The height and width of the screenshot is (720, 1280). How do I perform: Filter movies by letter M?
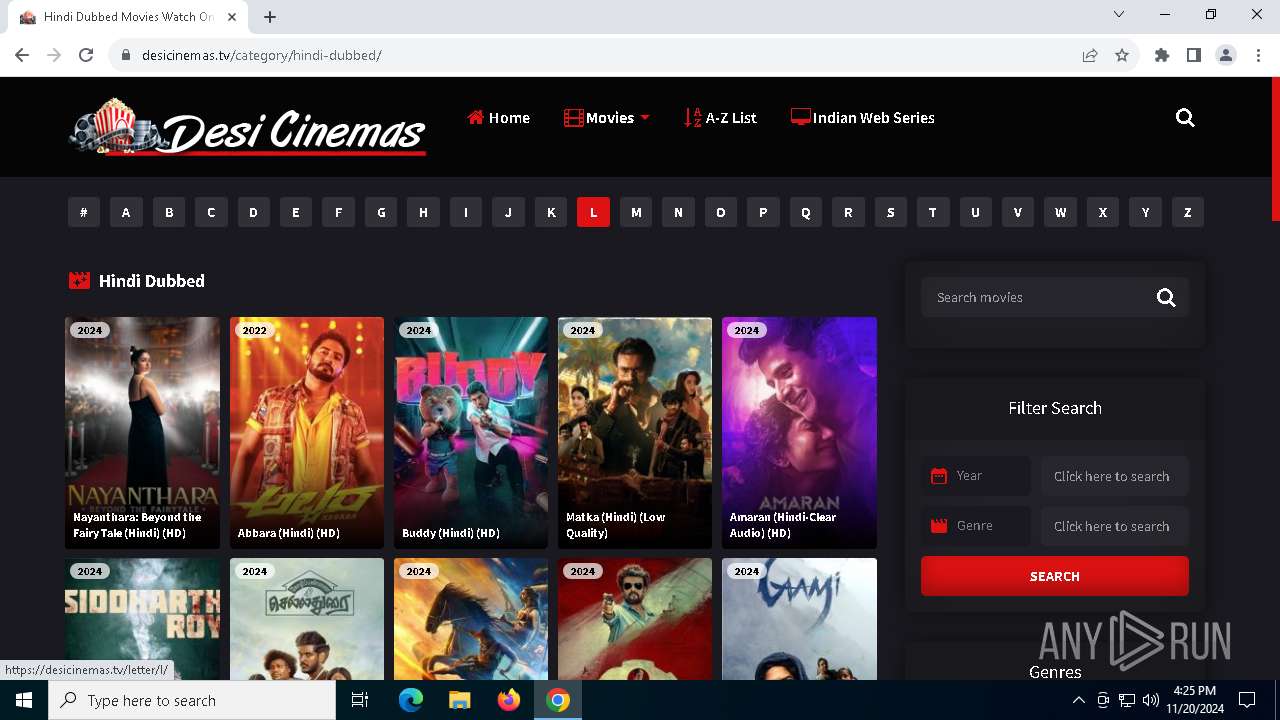[636, 212]
